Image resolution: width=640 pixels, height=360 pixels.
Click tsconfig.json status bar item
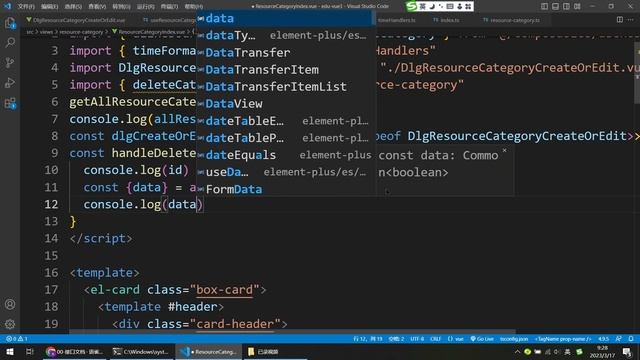click(x=514, y=339)
